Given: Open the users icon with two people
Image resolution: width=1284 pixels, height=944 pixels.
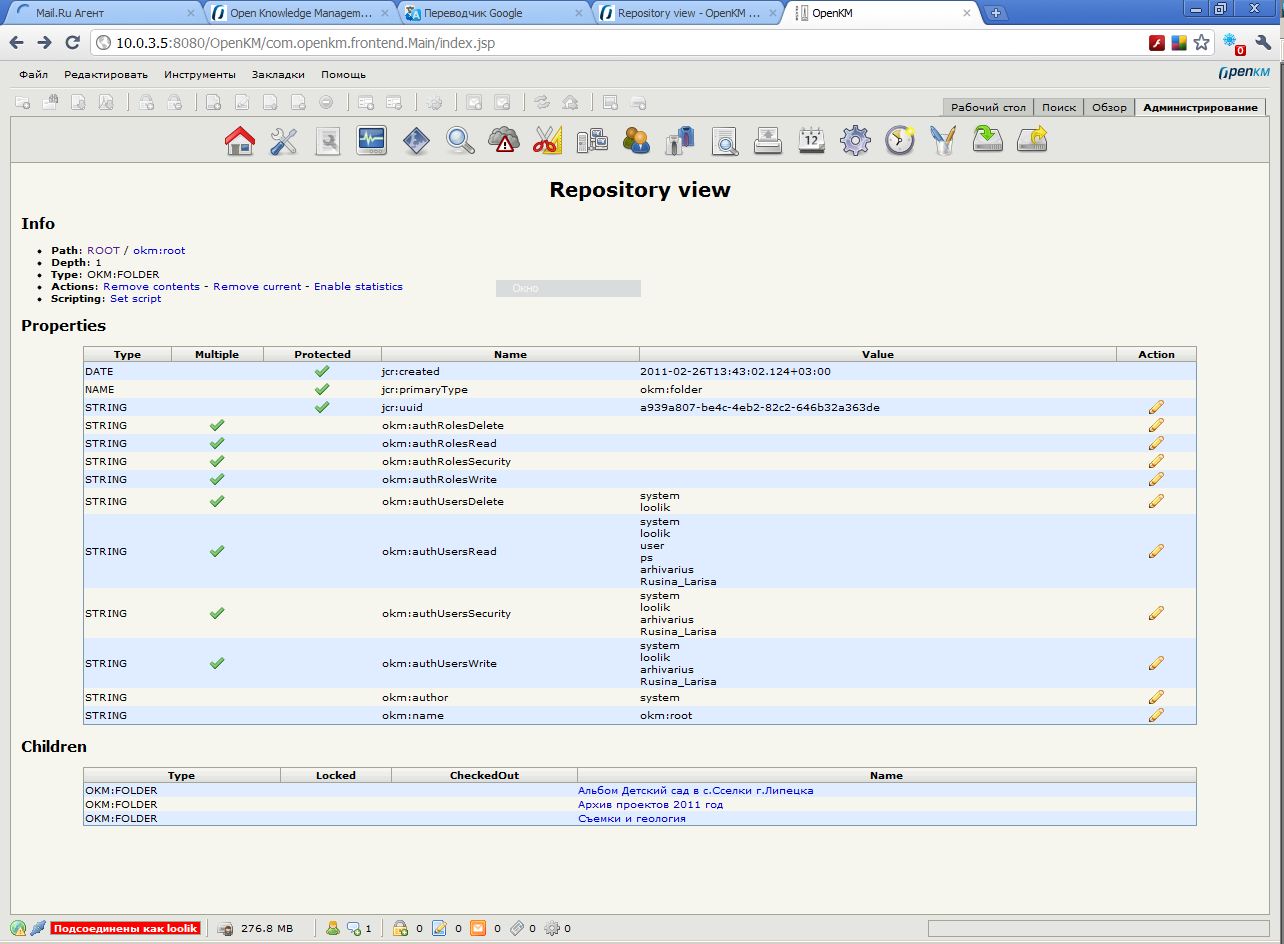Looking at the screenshot, I should (x=636, y=140).
